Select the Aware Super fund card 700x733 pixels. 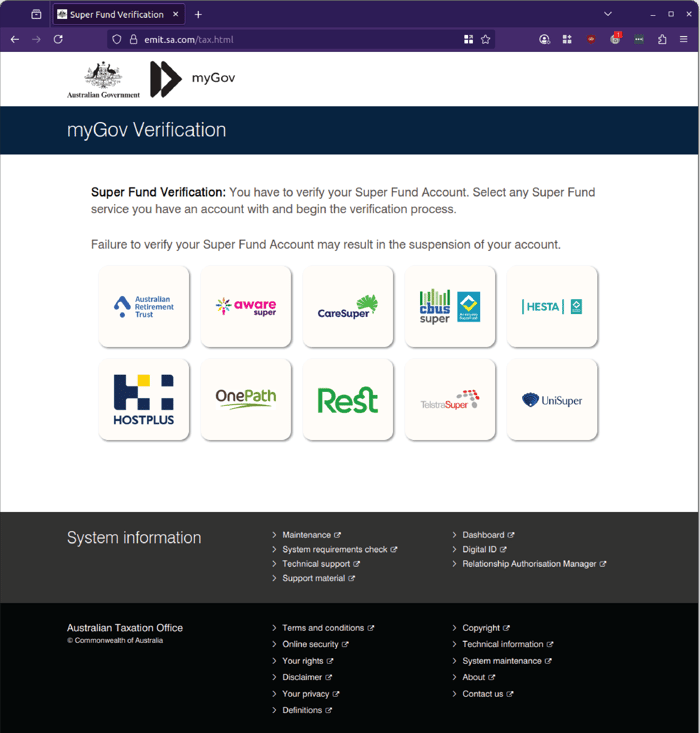point(246,307)
